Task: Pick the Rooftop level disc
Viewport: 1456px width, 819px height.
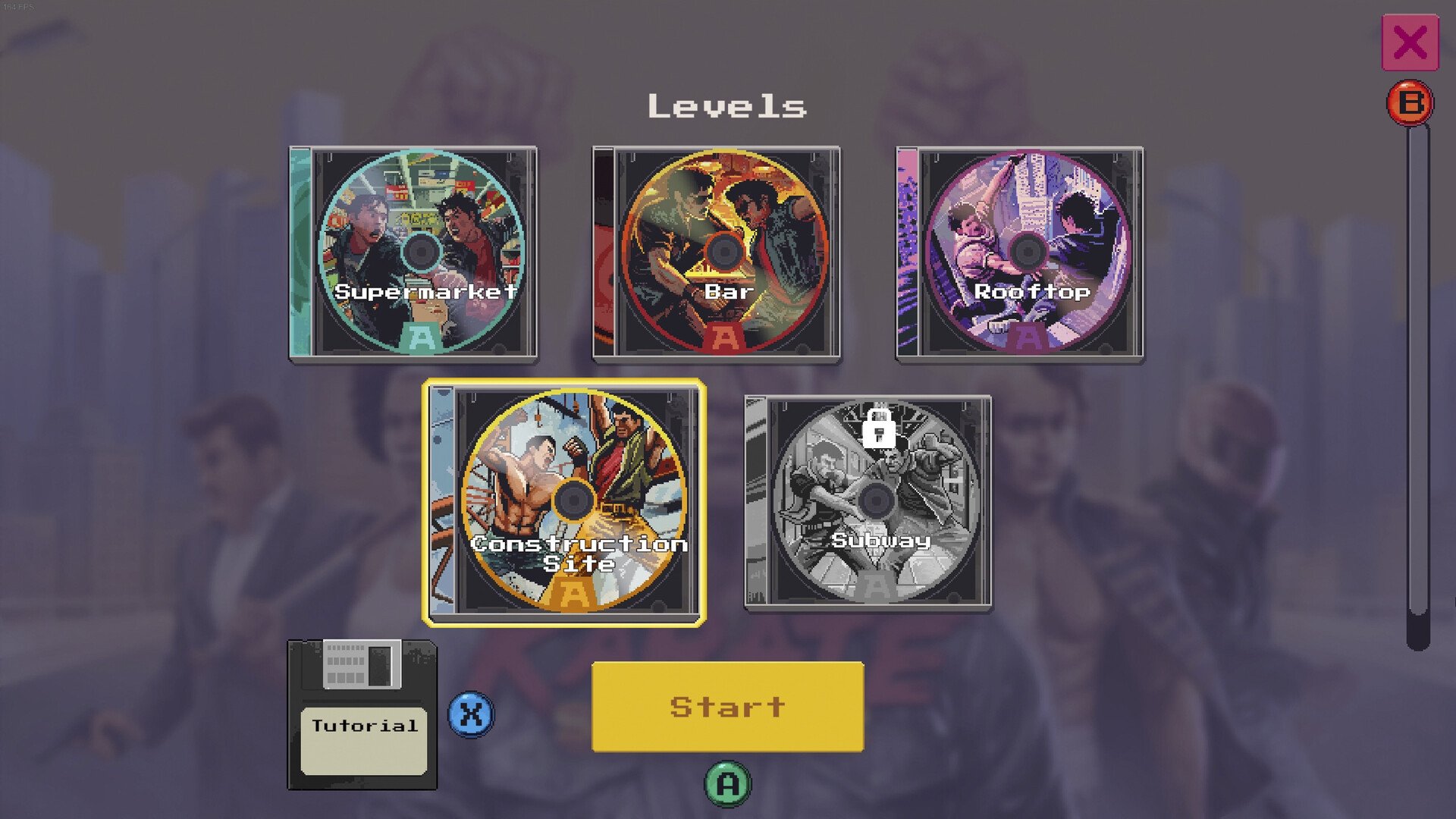Action: [1020, 254]
